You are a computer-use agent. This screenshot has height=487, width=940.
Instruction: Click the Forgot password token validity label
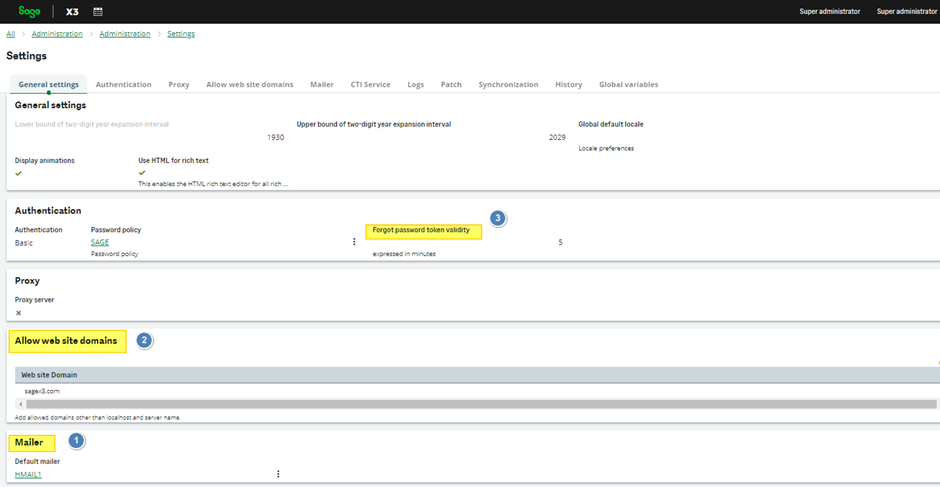(x=421, y=230)
